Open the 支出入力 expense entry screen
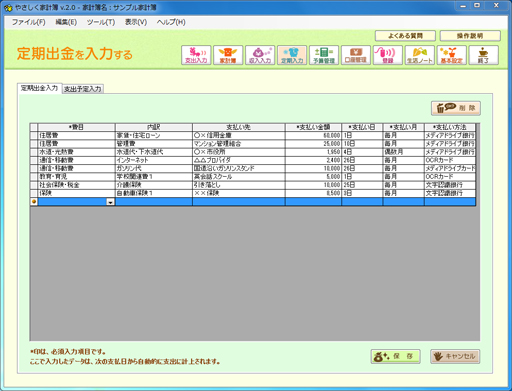512x391 pixels. [196, 55]
